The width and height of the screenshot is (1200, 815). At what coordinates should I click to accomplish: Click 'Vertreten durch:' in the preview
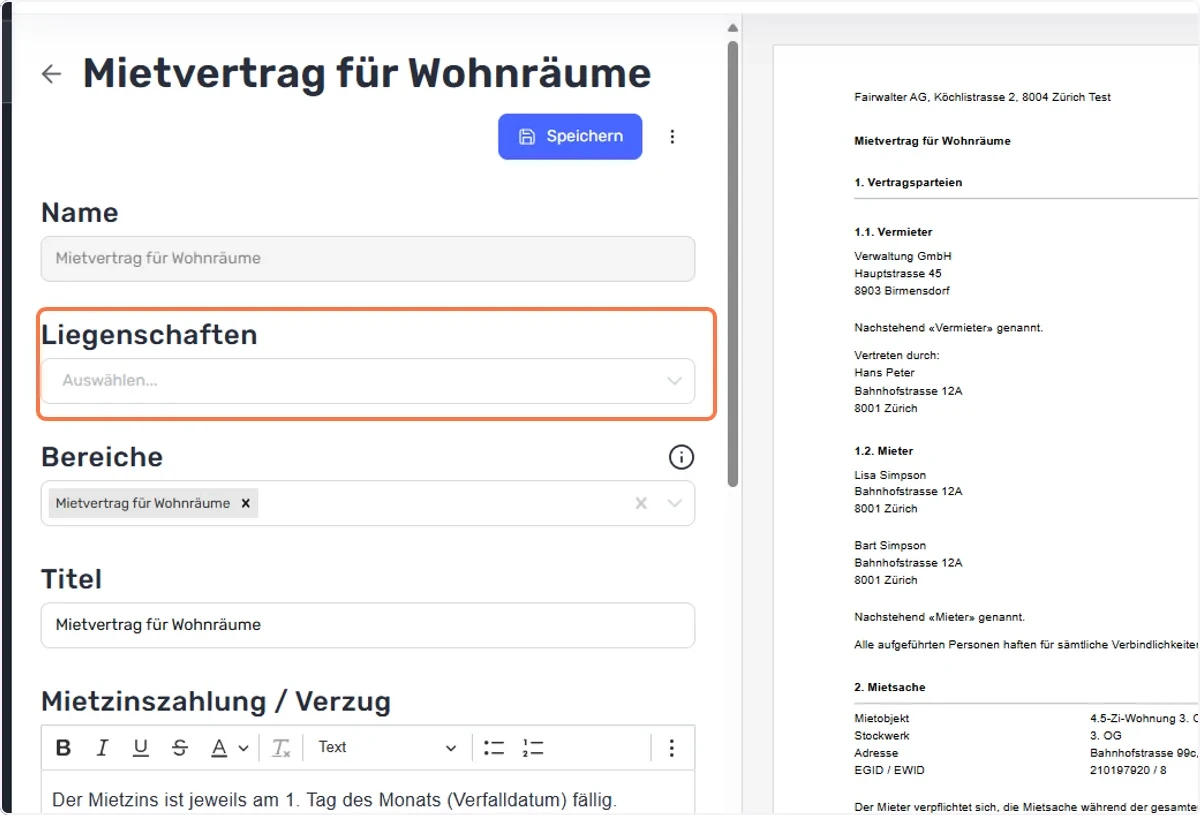pos(897,355)
